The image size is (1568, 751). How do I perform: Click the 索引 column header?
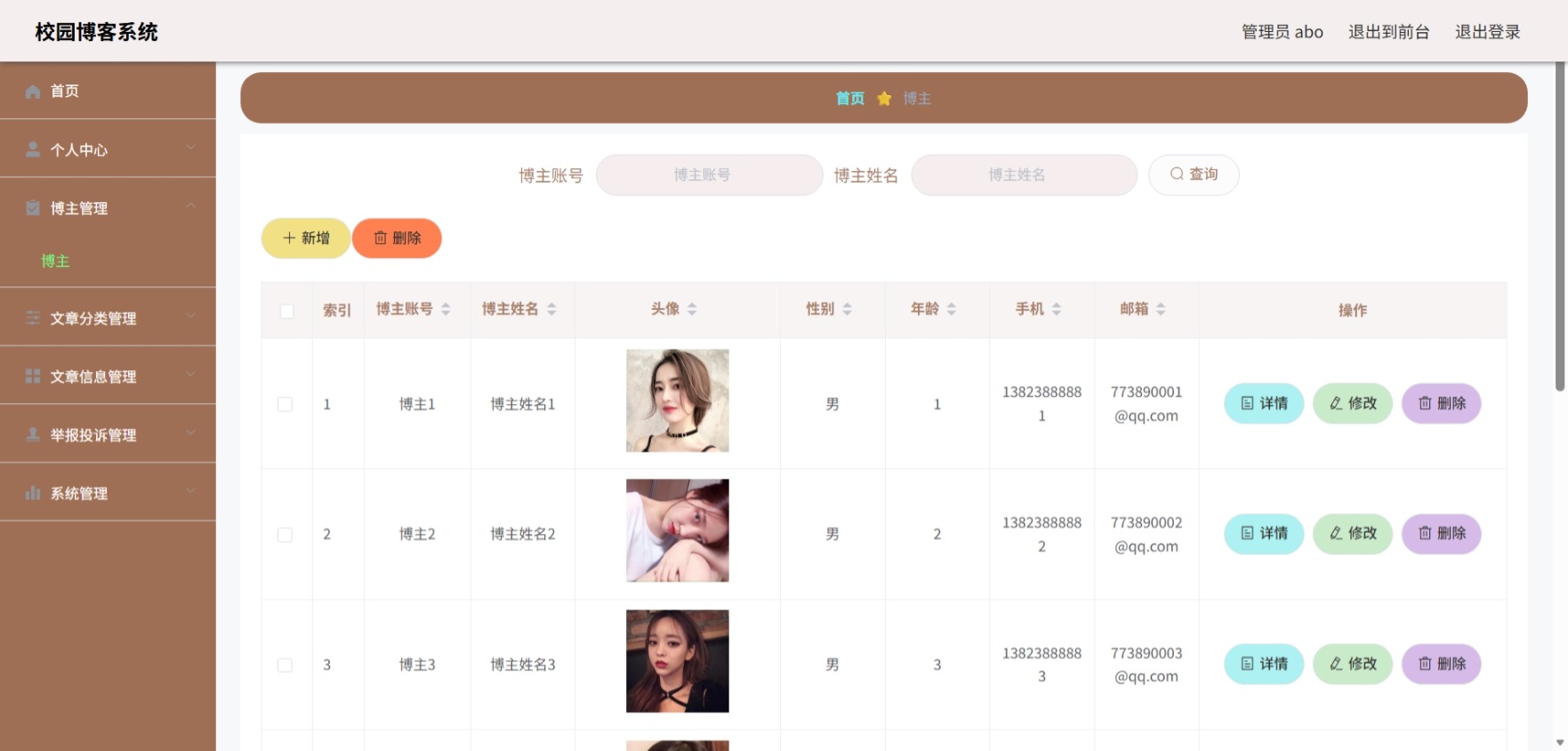click(337, 311)
